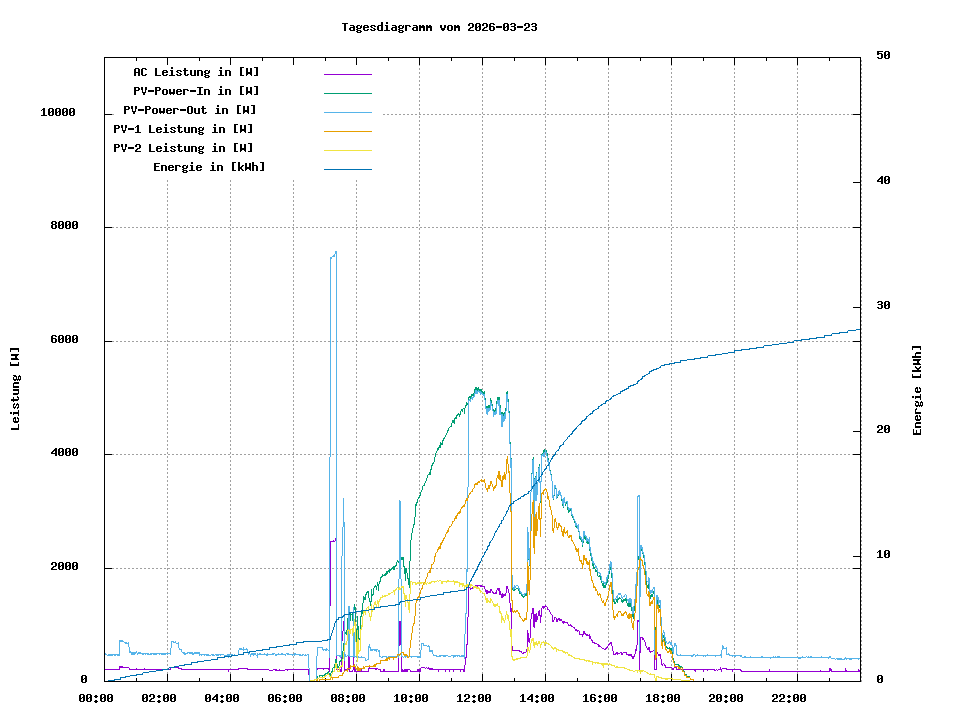
Task: Click the PV-1 Leistung legend label
Action: click(183, 129)
